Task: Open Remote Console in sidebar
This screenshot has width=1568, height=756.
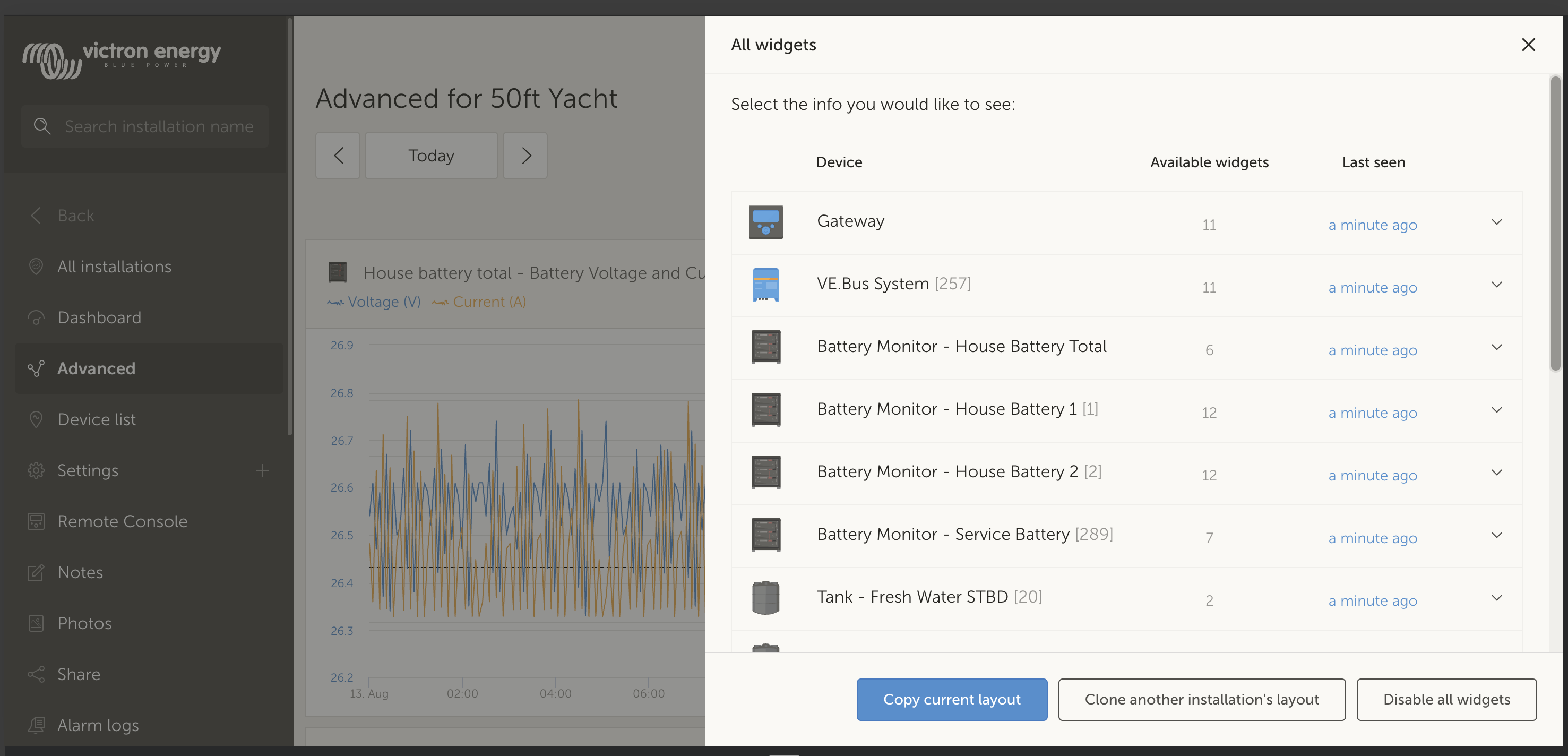Action: point(122,522)
